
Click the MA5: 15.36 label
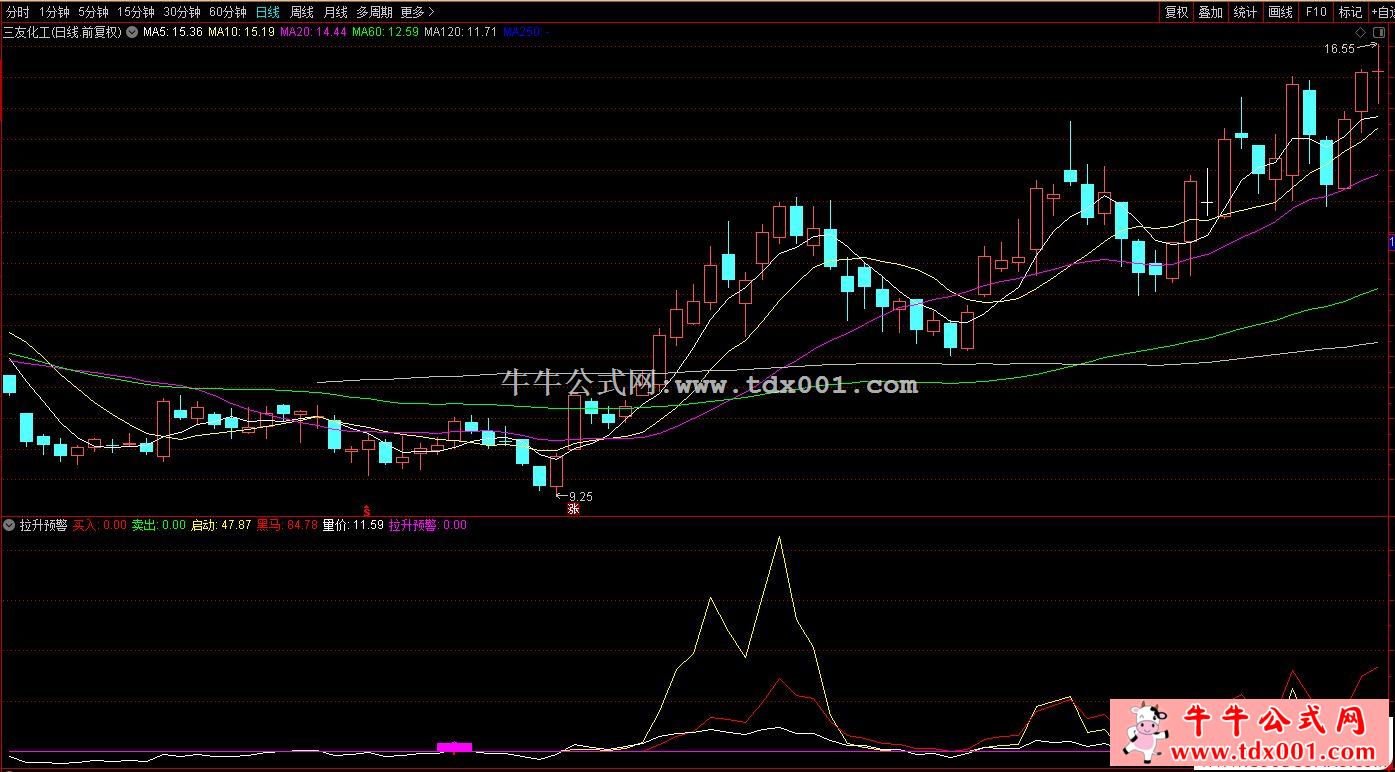click(173, 32)
